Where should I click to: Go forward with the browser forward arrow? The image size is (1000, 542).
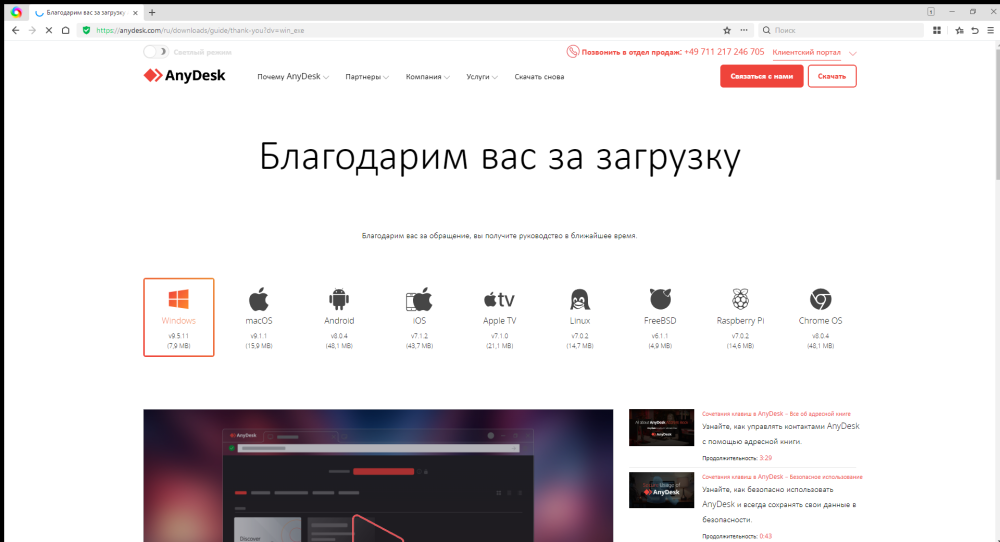click(x=32, y=30)
